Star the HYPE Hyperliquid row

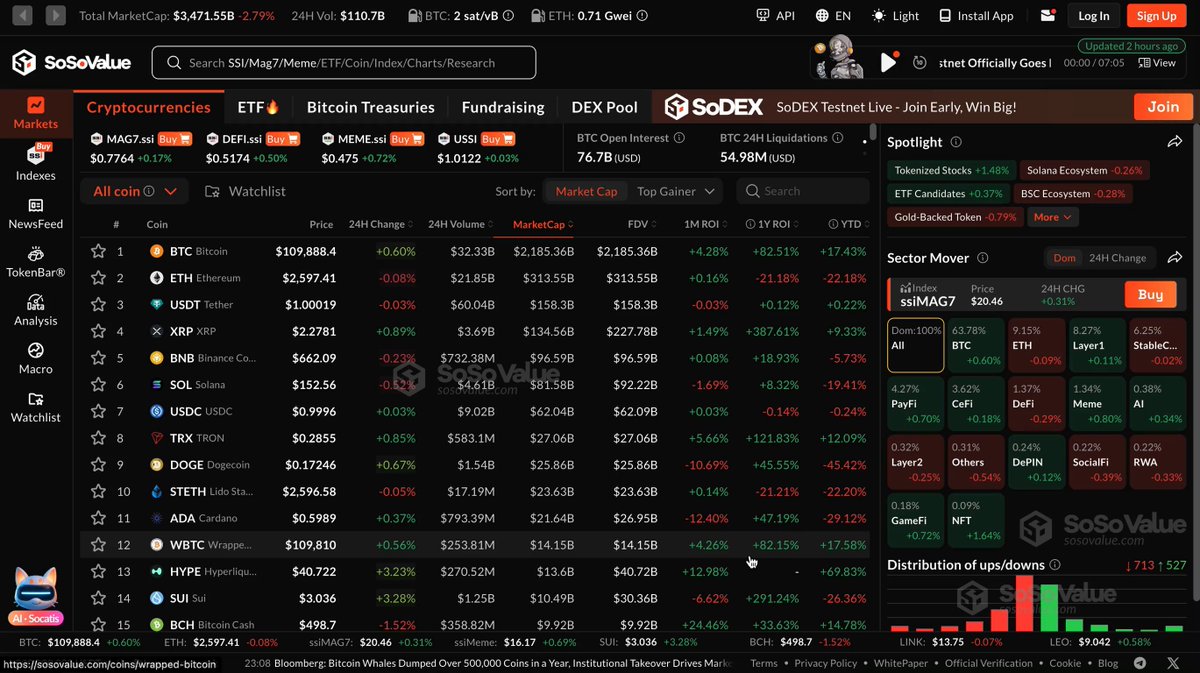coord(98,571)
